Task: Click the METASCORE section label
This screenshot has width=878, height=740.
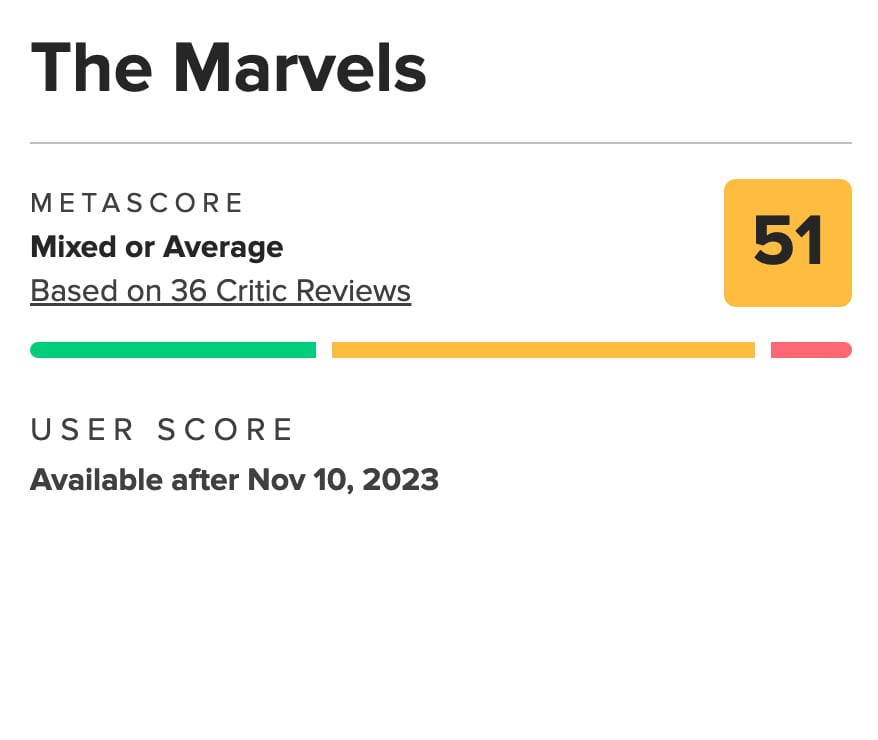Action: pos(137,203)
